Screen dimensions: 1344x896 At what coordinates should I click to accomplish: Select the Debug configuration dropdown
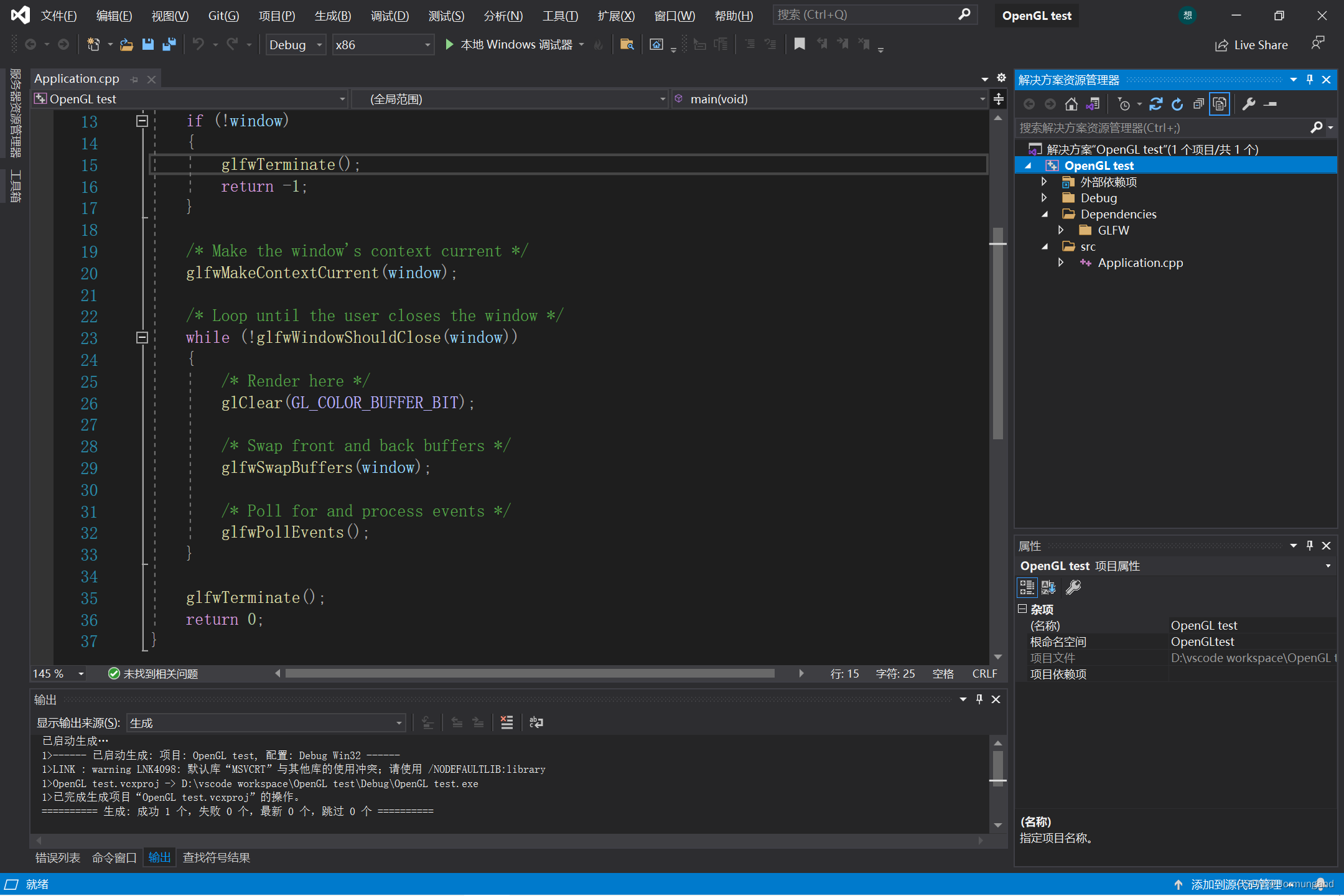pyautogui.click(x=294, y=44)
